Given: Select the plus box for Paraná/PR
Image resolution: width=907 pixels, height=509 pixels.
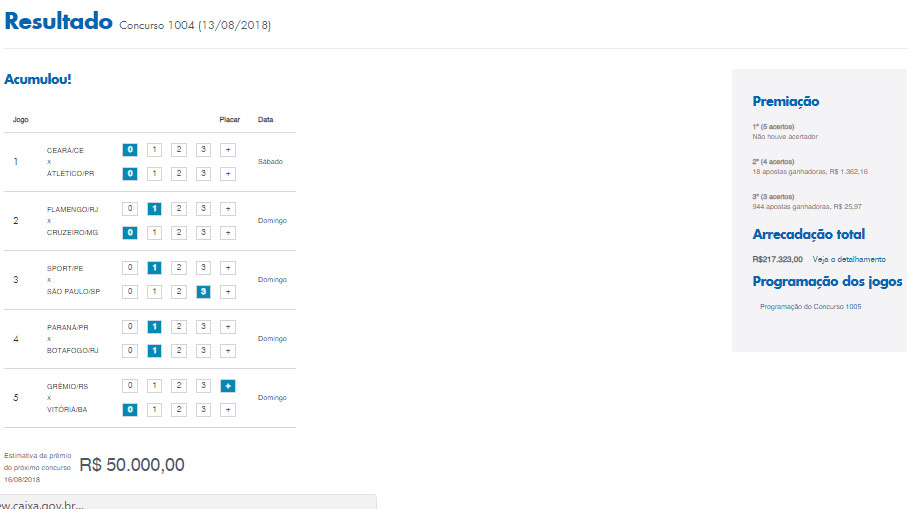Looking at the screenshot, I should click(228, 327).
